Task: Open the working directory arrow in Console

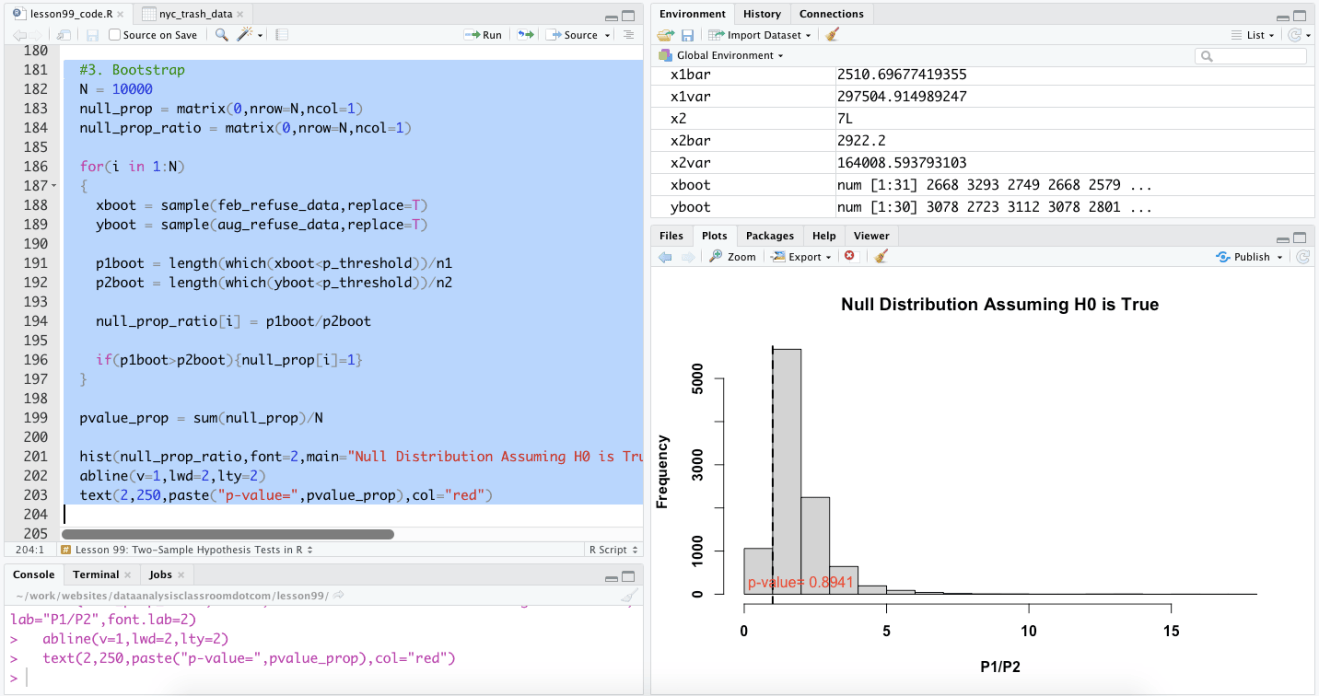Action: tap(338, 595)
